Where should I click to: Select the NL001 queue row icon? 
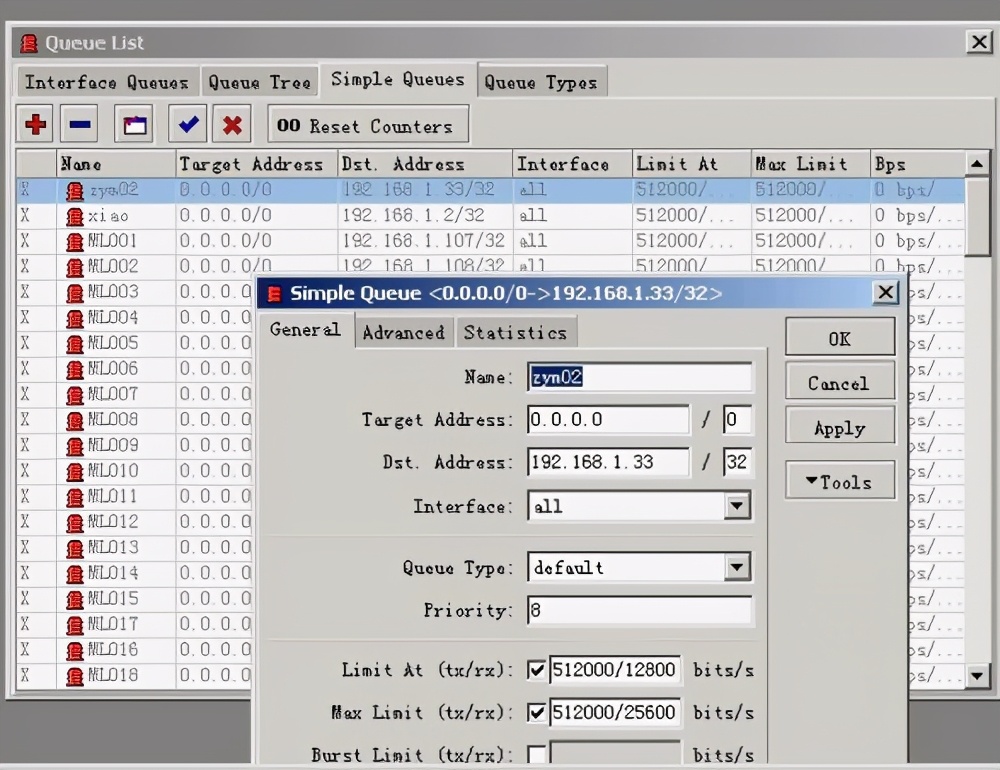tap(74, 241)
